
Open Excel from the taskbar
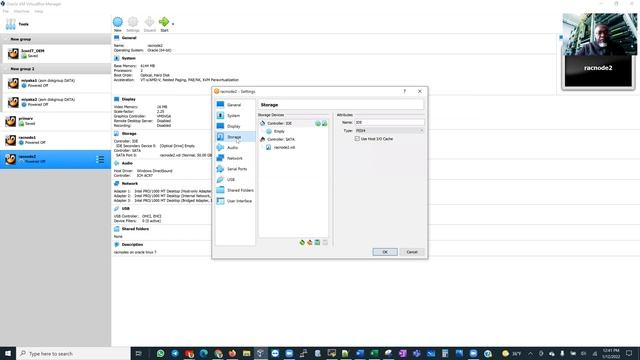pos(374,353)
